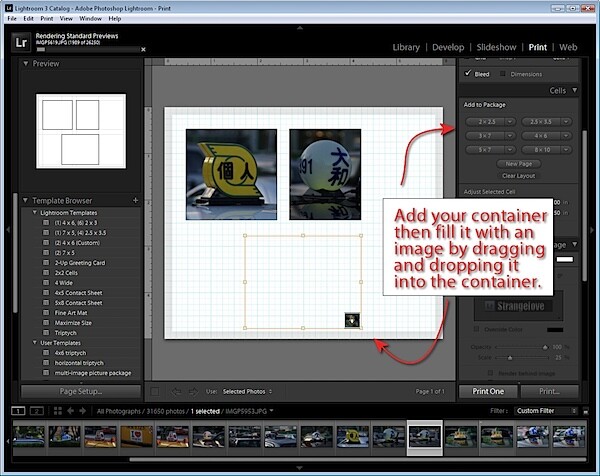
Task: Enable the Dimensions checkbox
Action: tap(503, 73)
